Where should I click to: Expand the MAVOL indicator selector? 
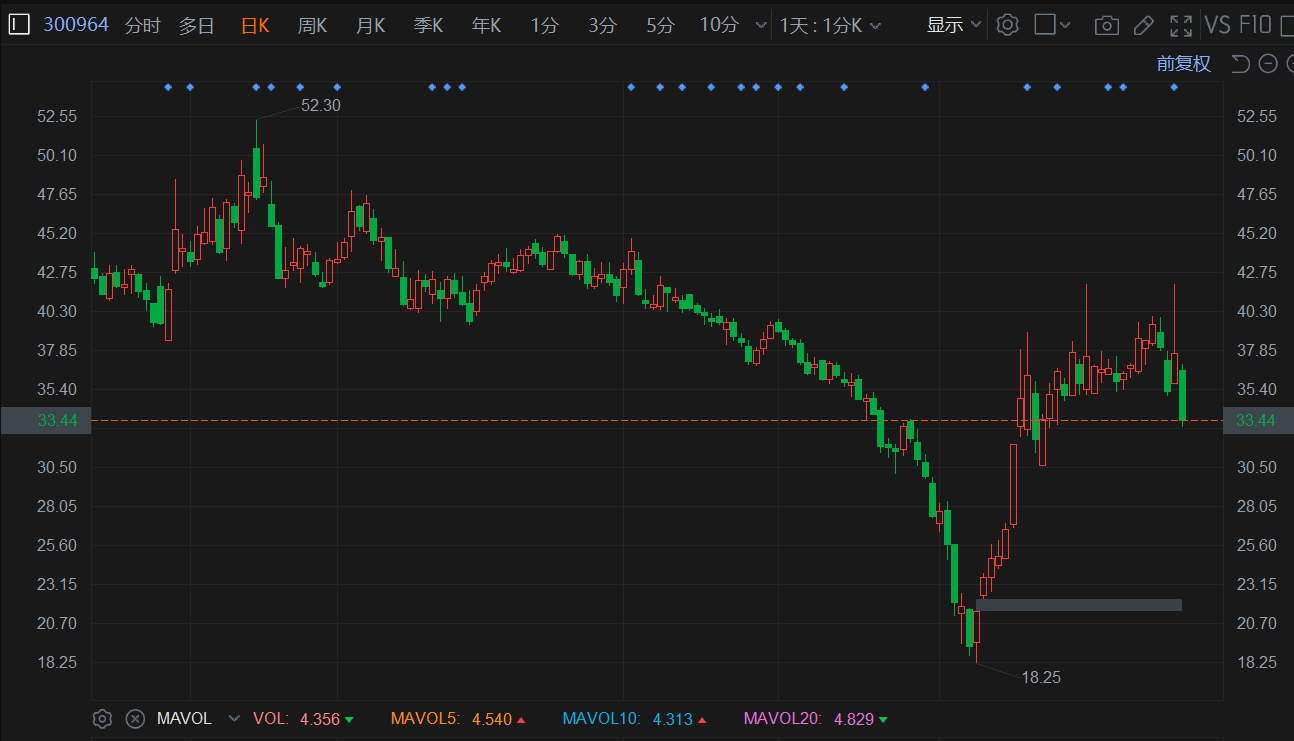pos(234,718)
